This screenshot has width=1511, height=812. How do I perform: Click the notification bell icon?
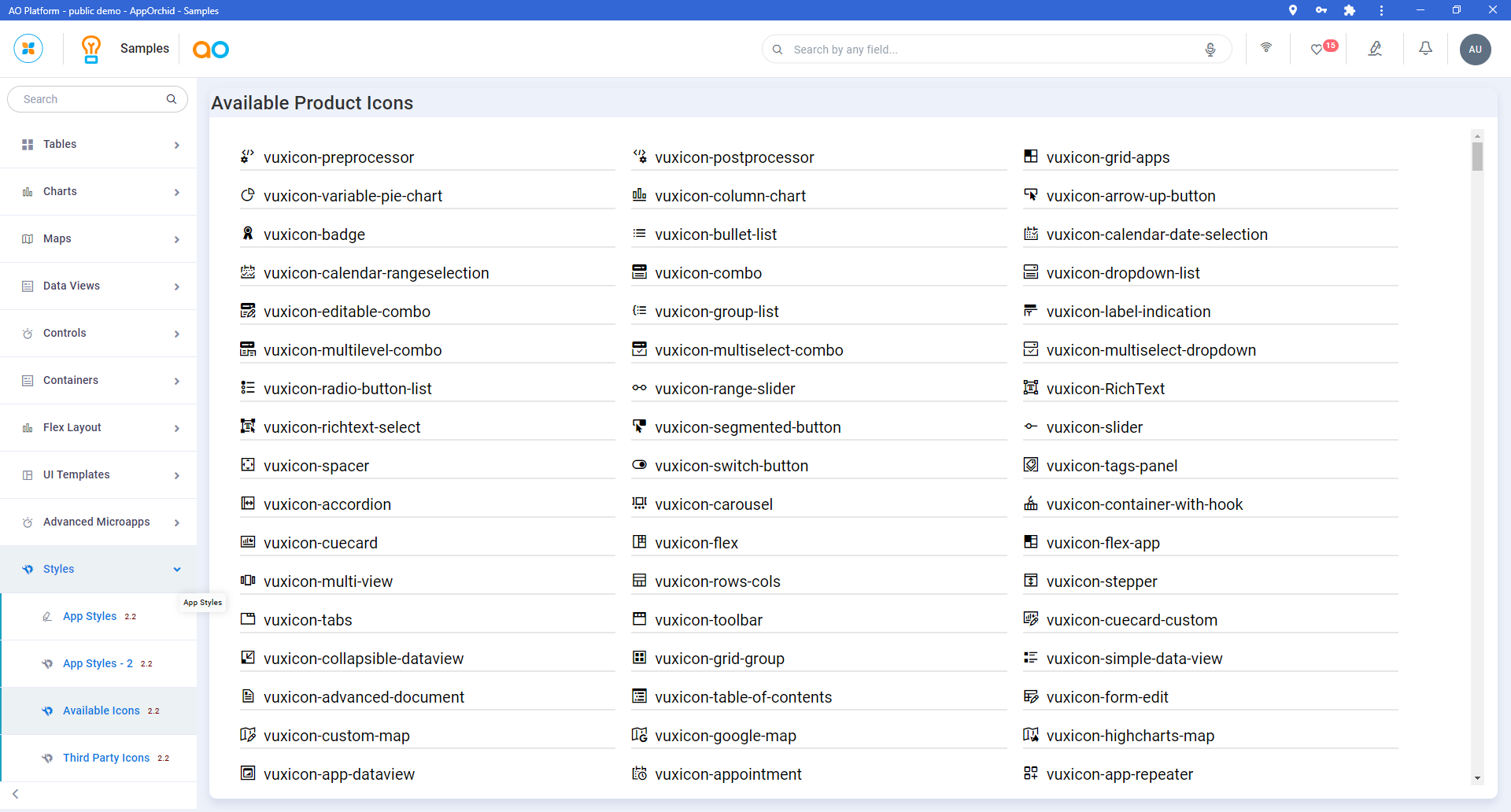click(x=1425, y=49)
